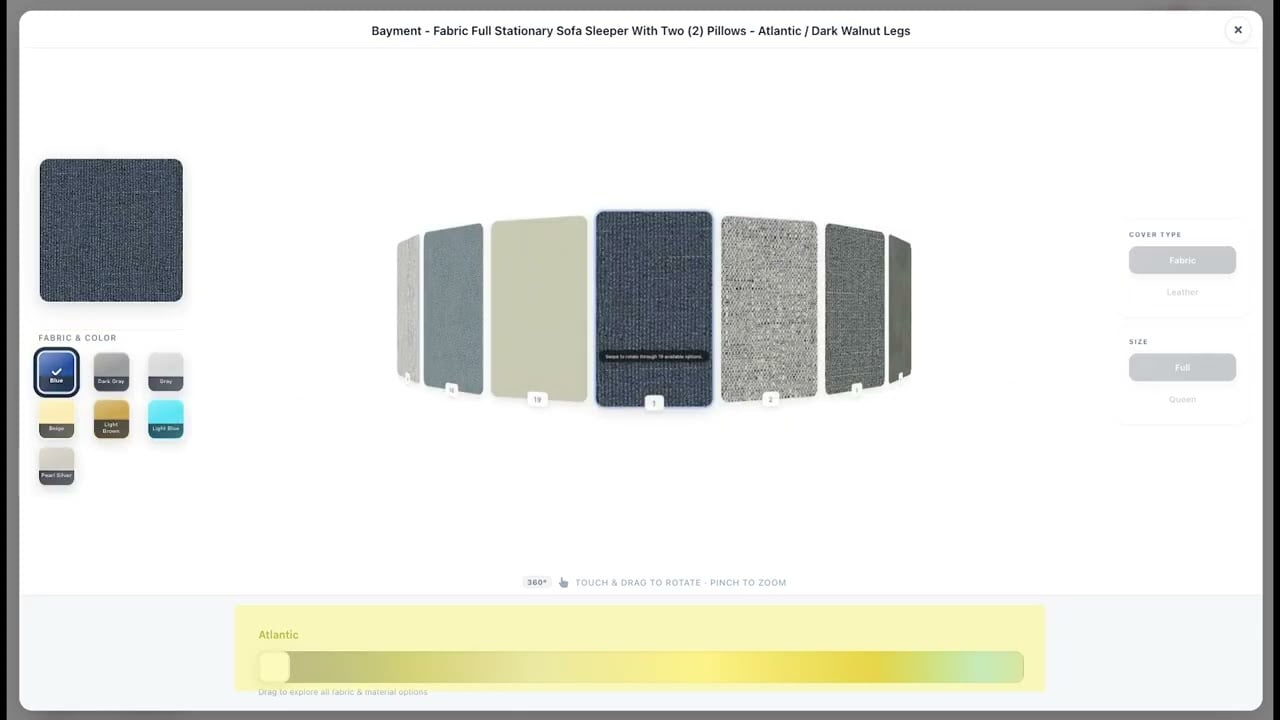Choose the Light Brown color swatch
This screenshot has width=1280, height=720.
[111, 419]
